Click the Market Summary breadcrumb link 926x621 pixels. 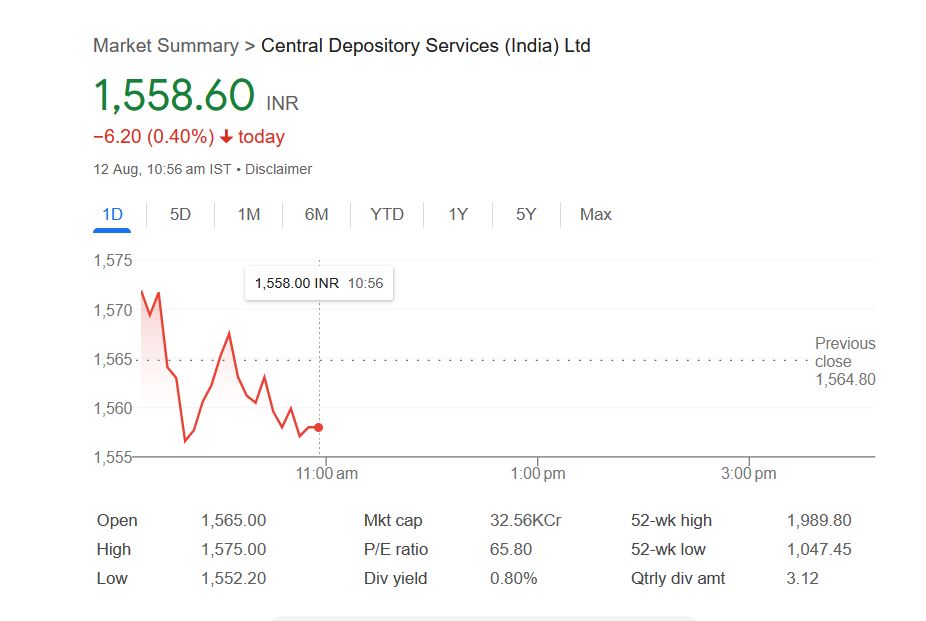pos(166,45)
